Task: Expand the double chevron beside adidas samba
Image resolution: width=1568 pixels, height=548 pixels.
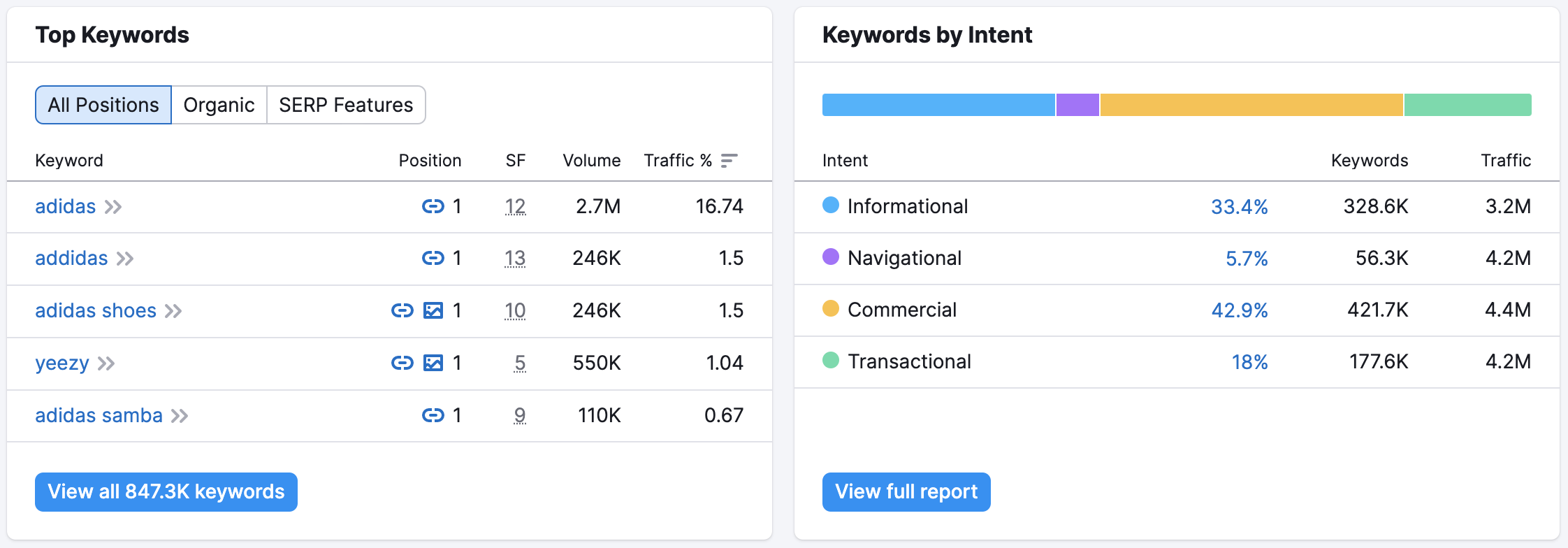Action: 180,416
